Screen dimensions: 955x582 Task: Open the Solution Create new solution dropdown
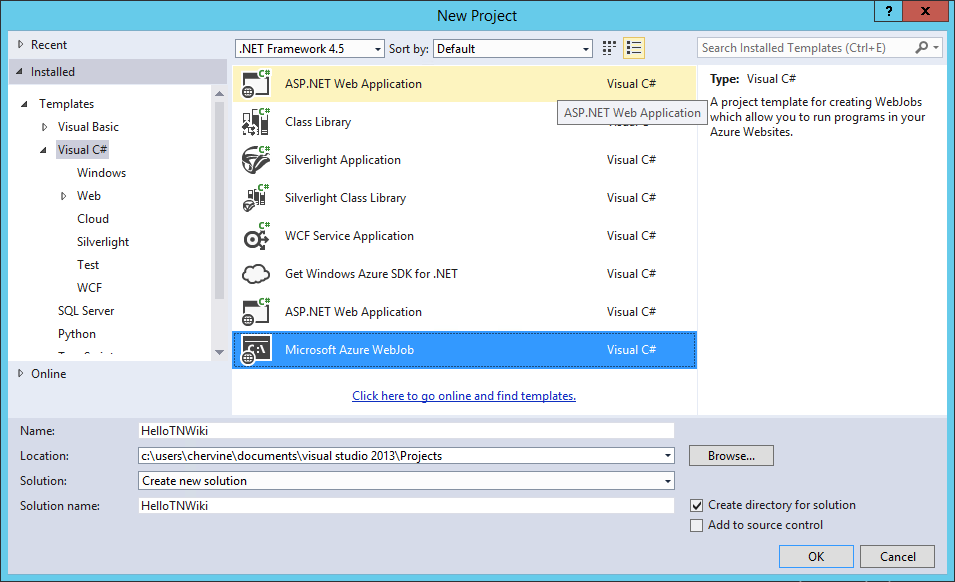tap(668, 481)
